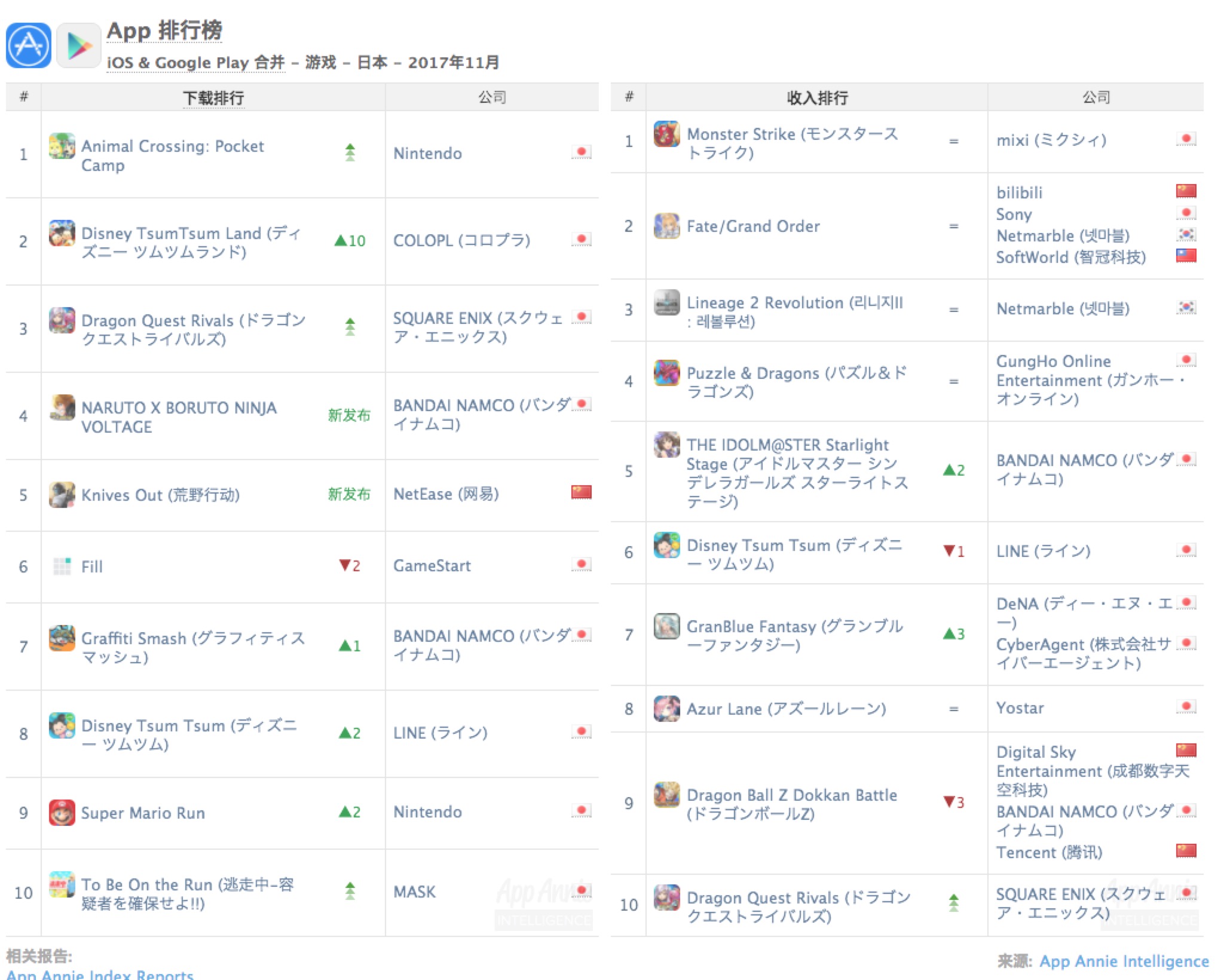Open the Azur Lane app link
Screen dimensions: 1230x980
point(786,709)
